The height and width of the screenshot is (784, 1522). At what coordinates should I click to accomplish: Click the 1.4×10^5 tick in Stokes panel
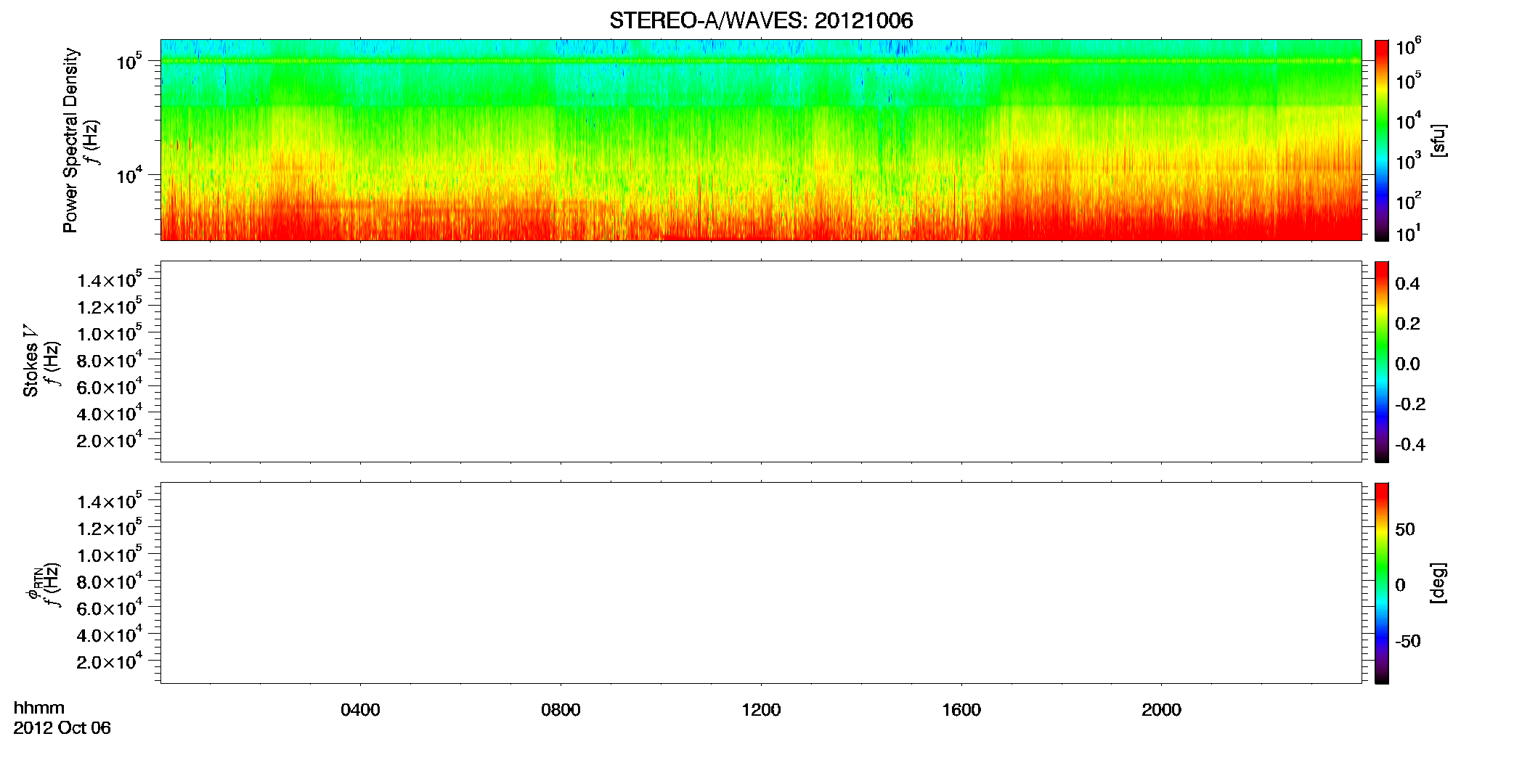pos(110,279)
